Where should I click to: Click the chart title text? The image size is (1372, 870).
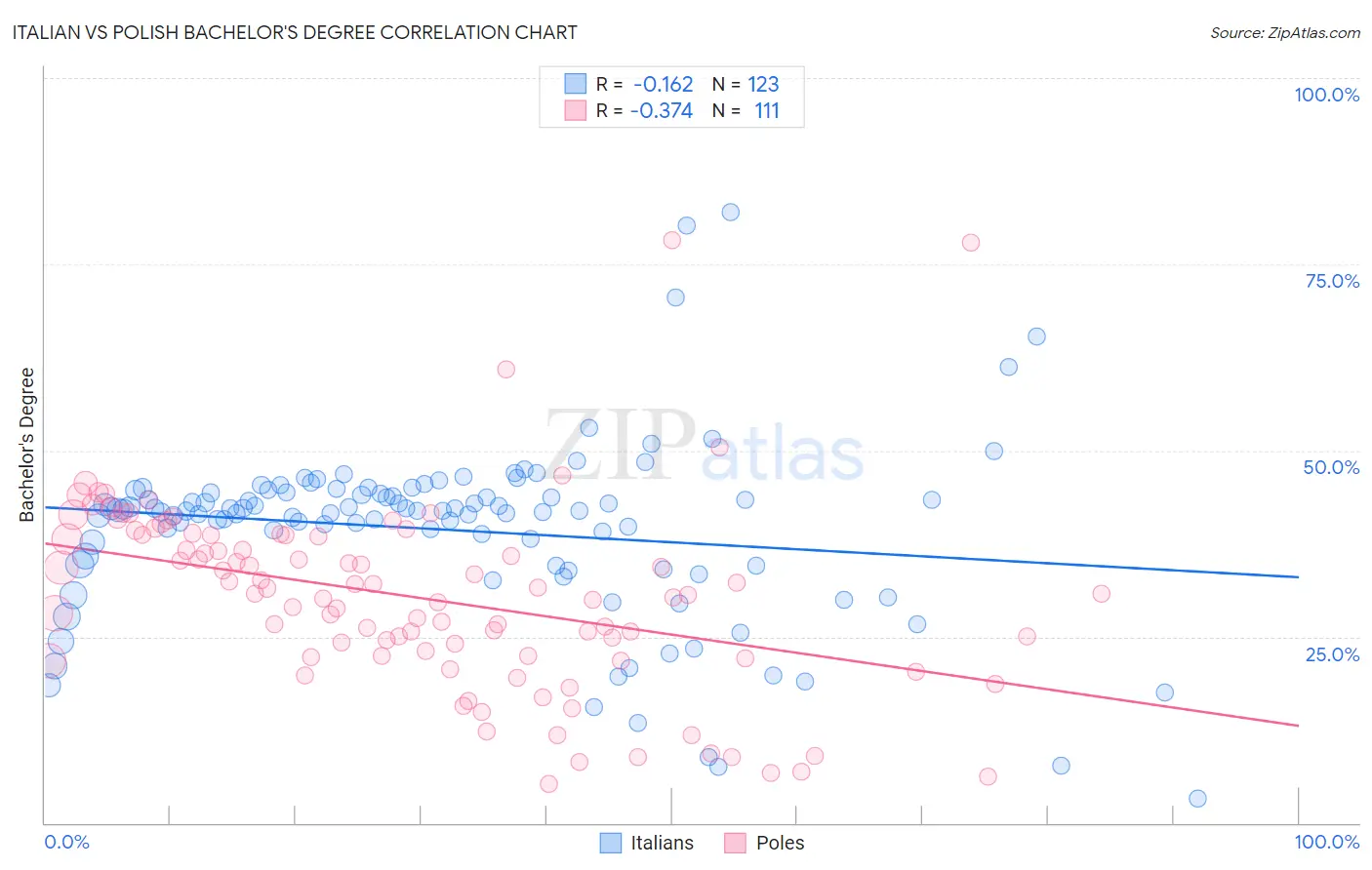coord(294,32)
